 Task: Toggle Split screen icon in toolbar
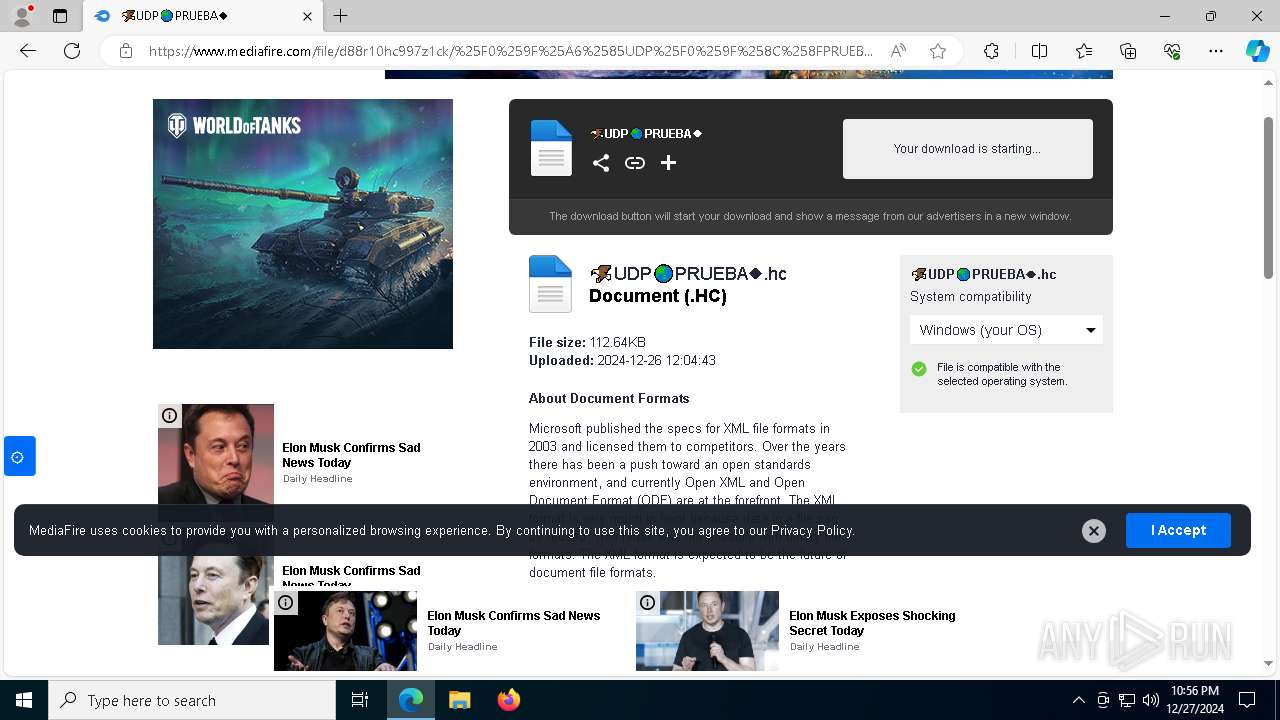point(1039,51)
